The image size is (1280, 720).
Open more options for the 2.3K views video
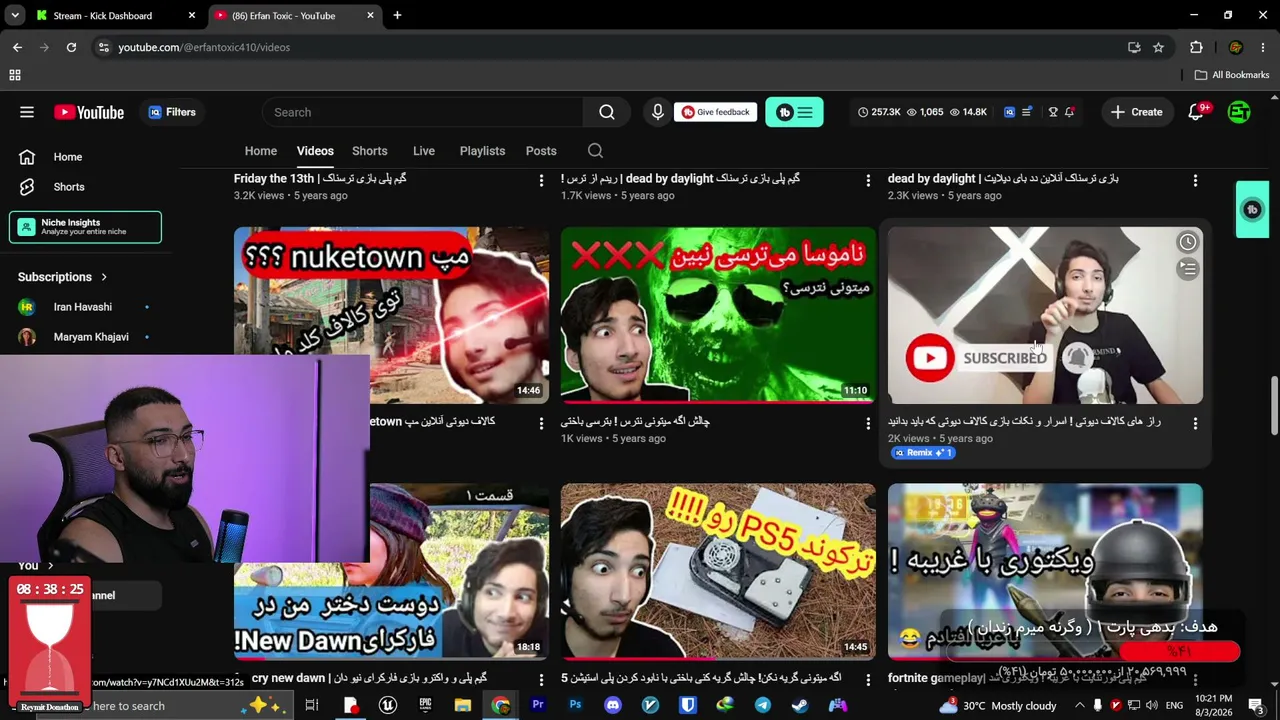pos(1195,180)
